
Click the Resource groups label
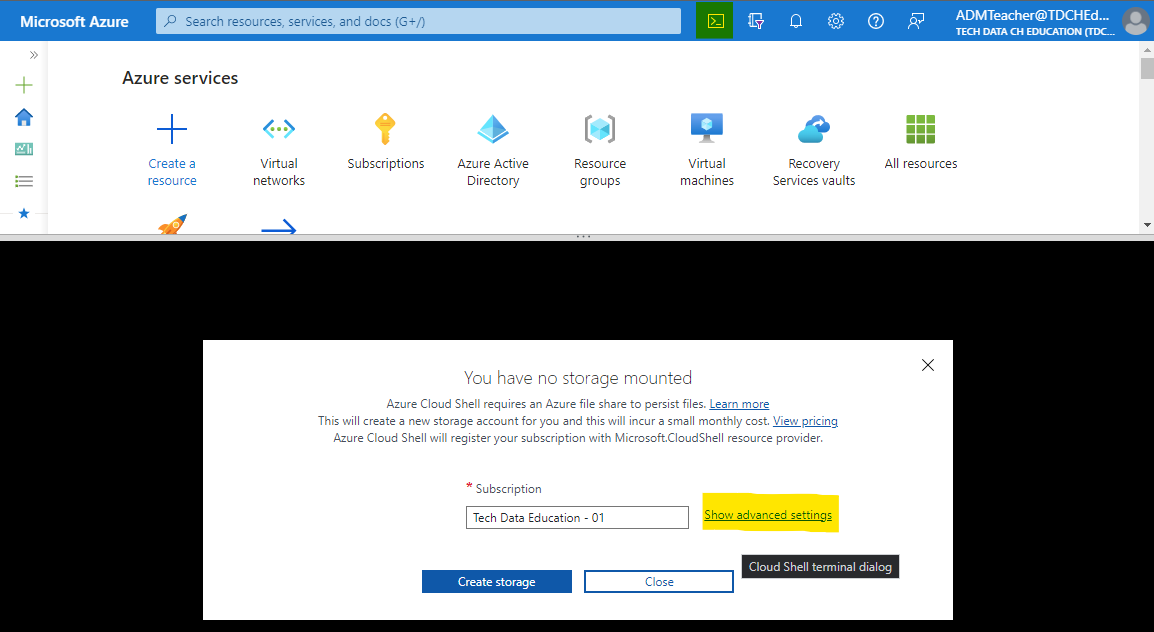[600, 172]
